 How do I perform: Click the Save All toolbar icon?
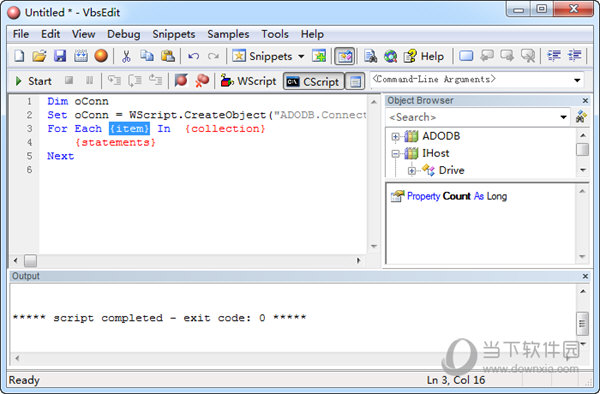pos(80,56)
